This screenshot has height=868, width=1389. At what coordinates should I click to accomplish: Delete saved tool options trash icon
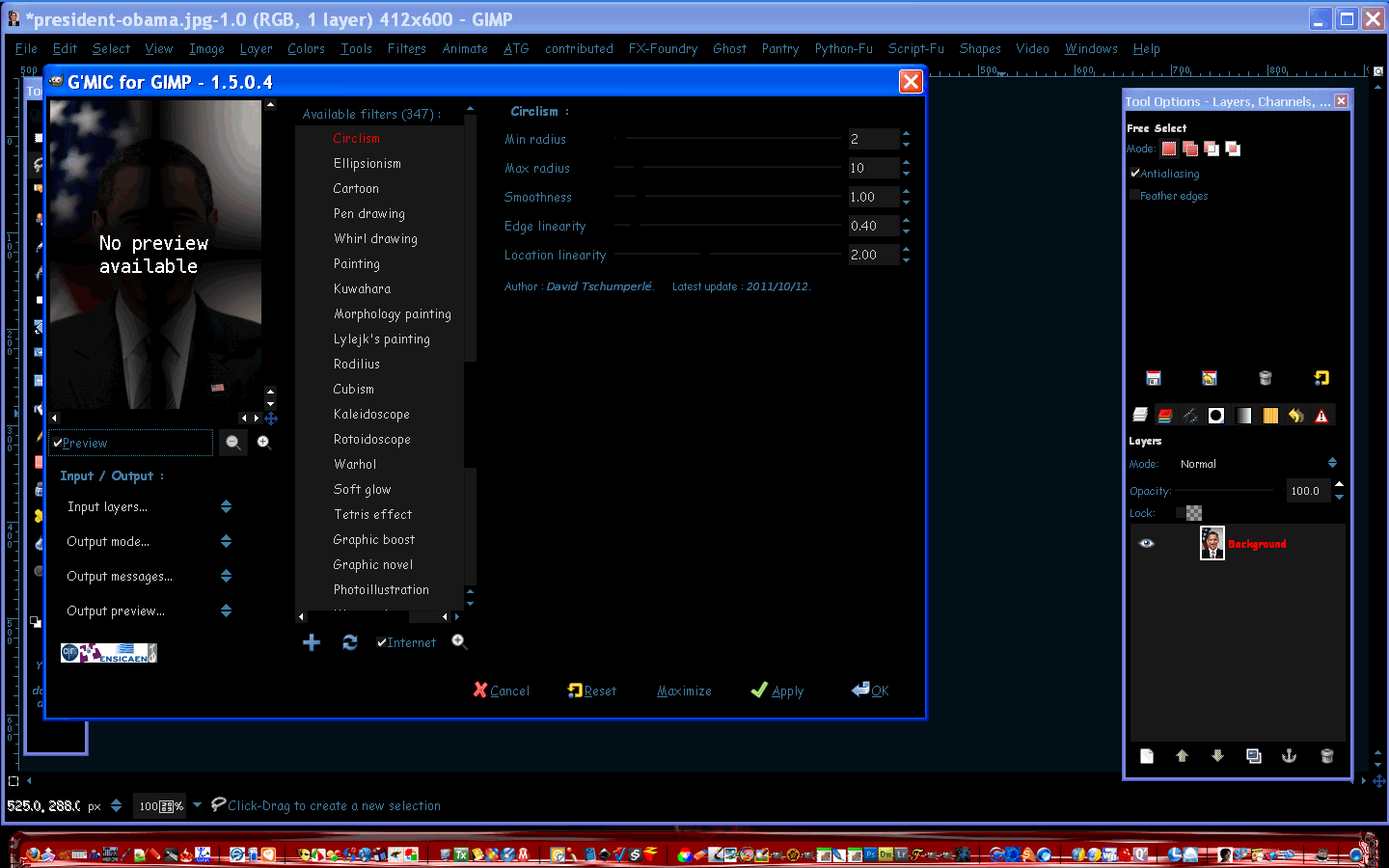(x=1266, y=378)
